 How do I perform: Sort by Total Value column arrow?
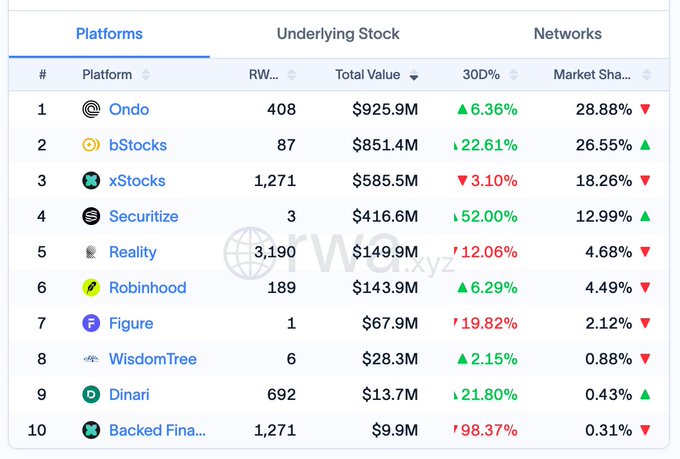pos(414,75)
